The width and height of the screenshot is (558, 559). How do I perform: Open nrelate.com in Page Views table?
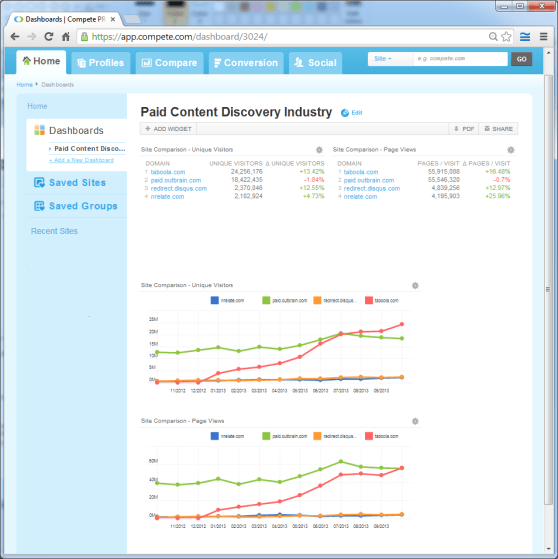click(x=360, y=197)
